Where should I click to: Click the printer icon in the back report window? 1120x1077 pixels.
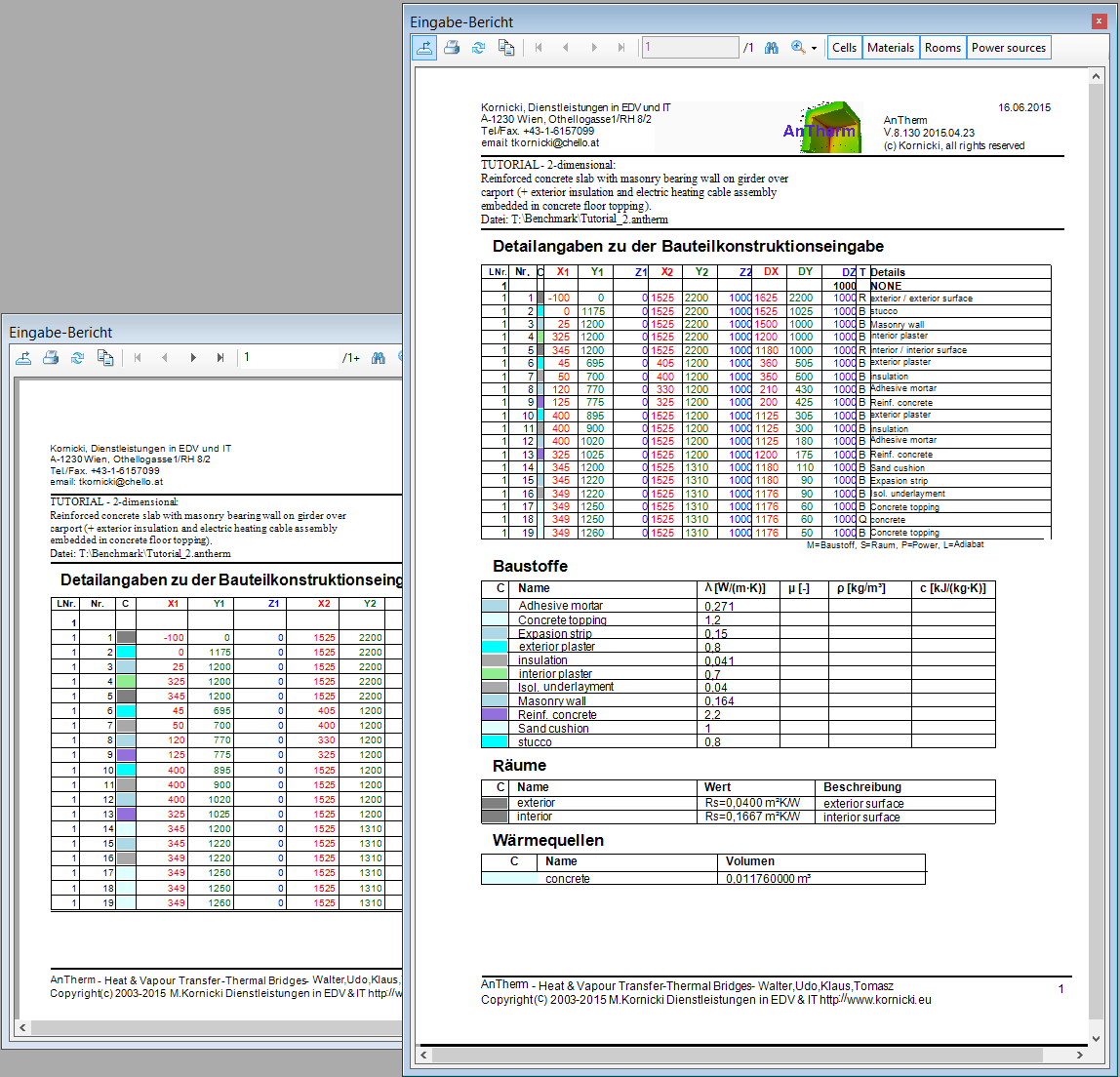pos(51,358)
